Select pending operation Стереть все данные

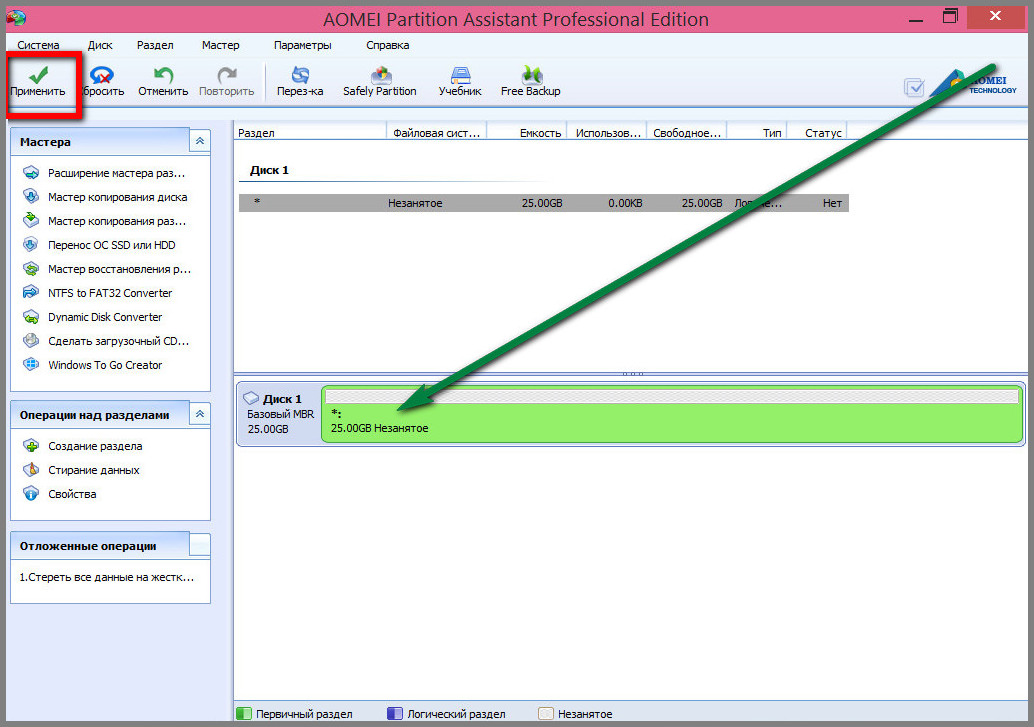click(107, 577)
